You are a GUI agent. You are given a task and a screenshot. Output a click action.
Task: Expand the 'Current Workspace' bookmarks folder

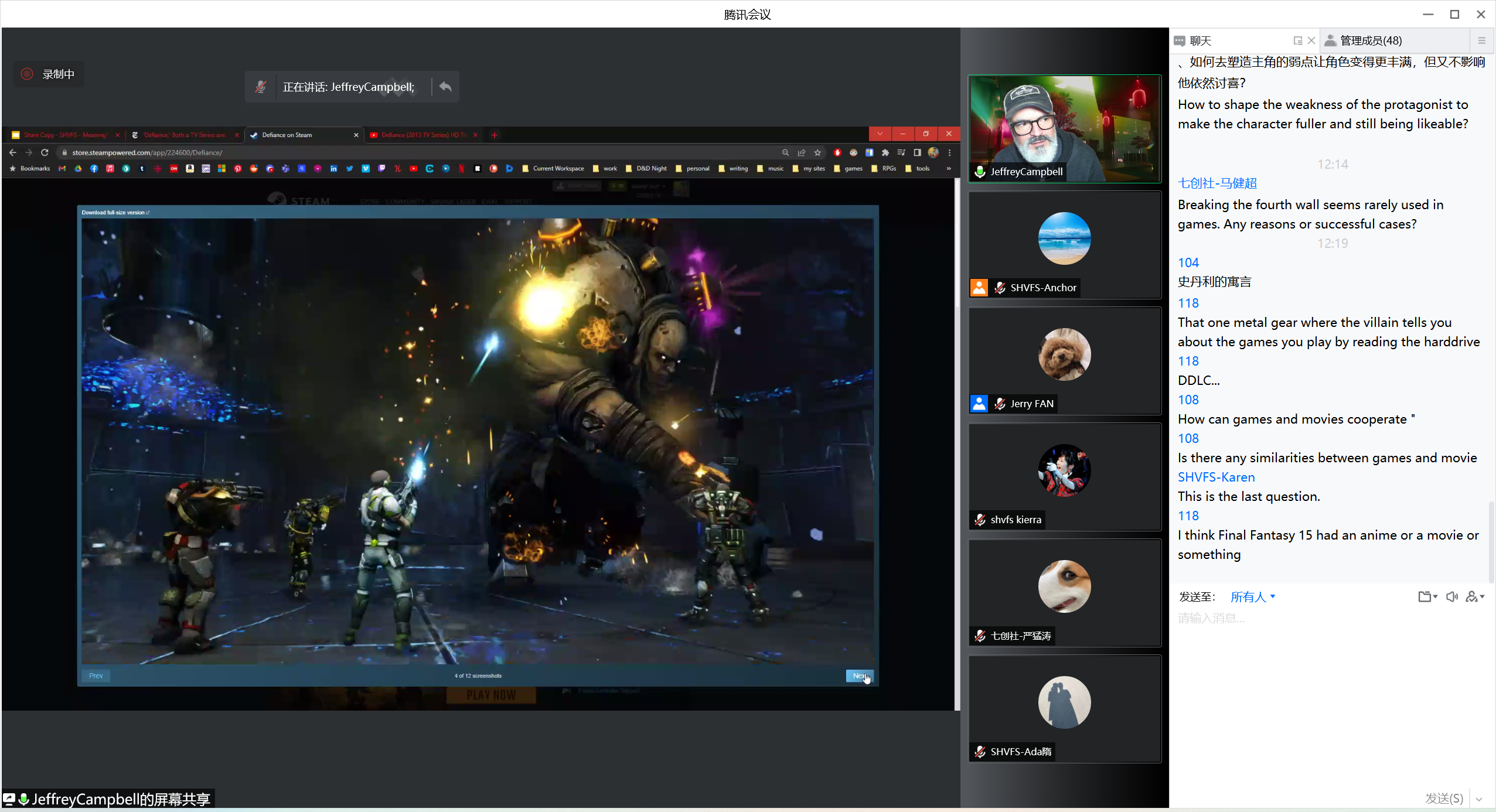tap(553, 168)
